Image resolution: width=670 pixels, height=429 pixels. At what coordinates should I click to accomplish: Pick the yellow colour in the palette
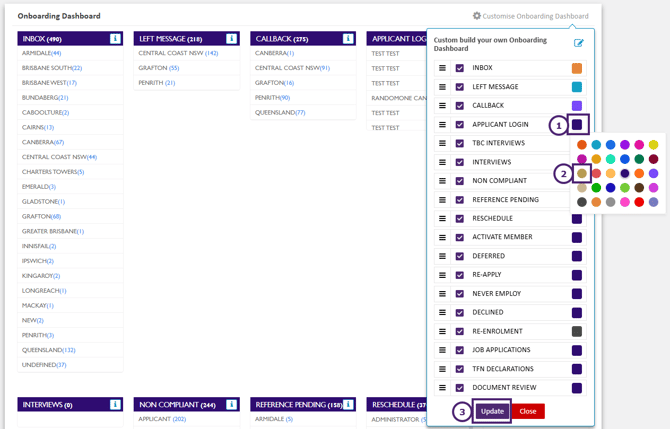[x=653, y=145]
